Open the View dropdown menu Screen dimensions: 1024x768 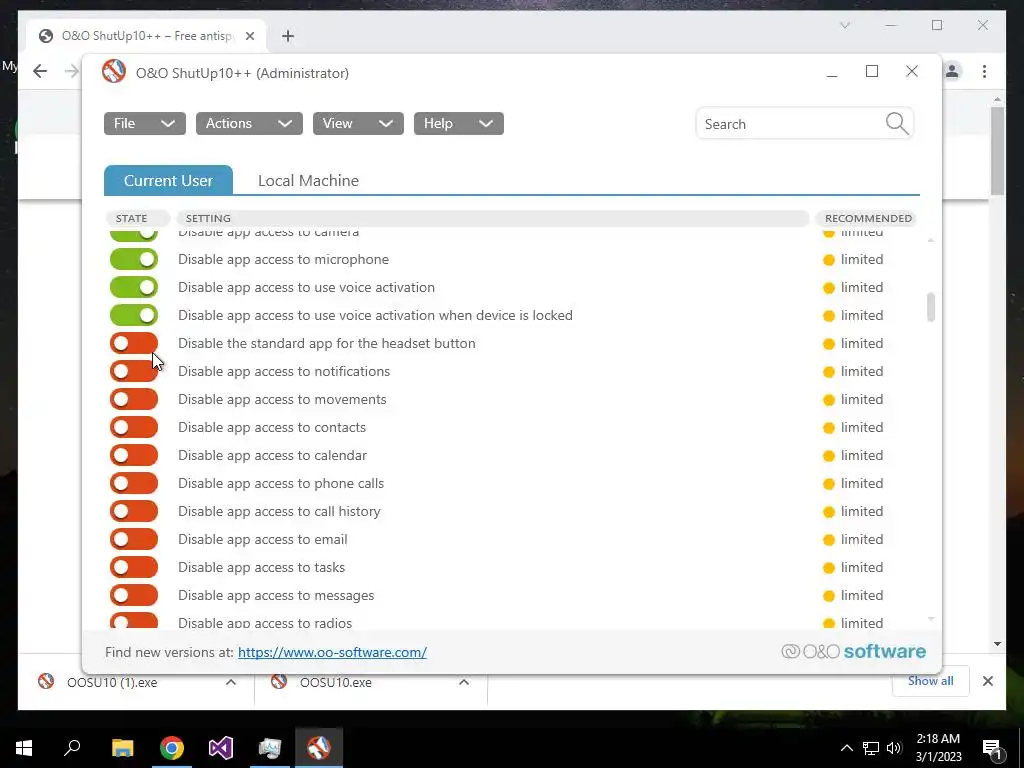click(358, 123)
